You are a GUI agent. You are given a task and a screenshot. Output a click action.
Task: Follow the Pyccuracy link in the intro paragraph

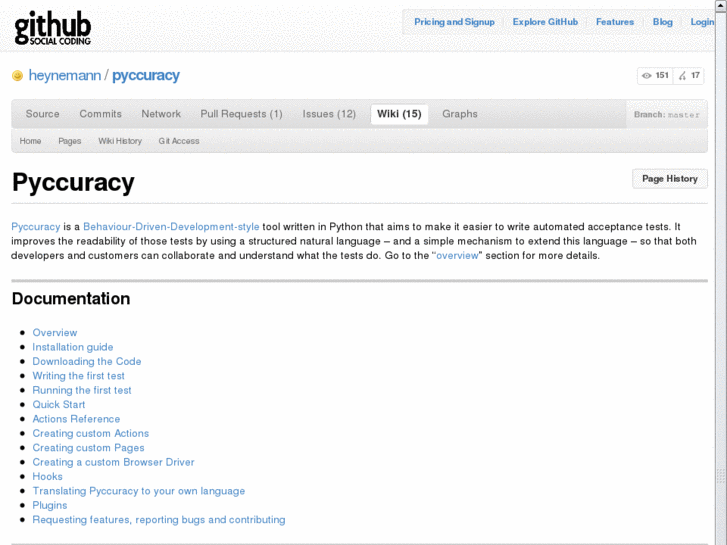click(x=36, y=227)
